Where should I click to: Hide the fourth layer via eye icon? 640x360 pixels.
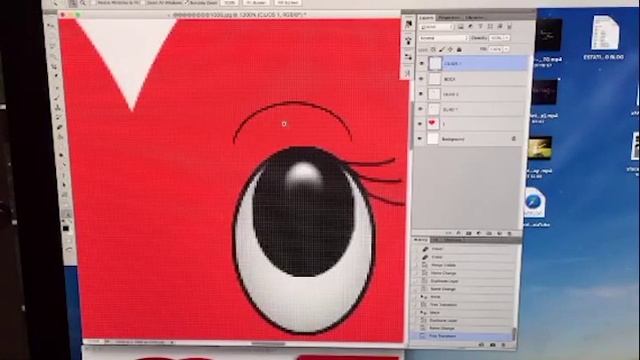(x=420, y=109)
